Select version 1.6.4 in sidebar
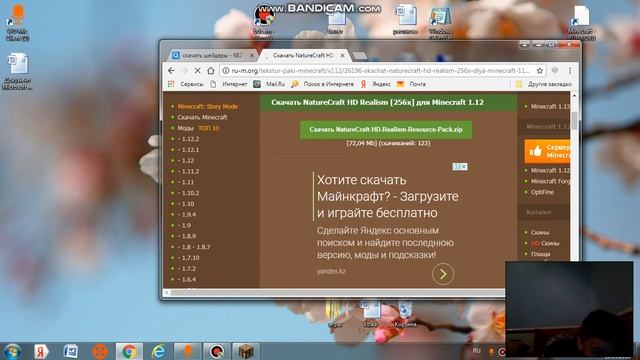Viewport: 640px width, 360px height. coord(187,280)
